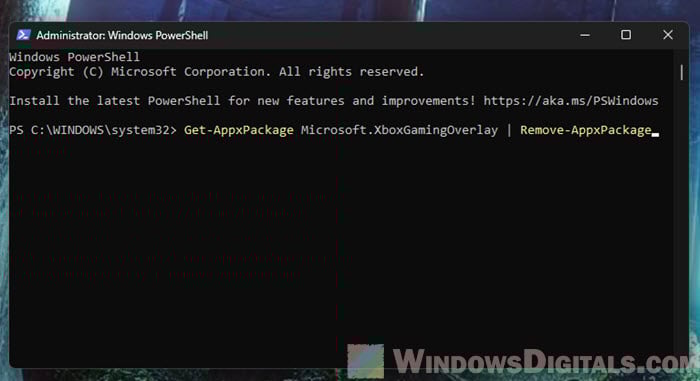Maximize the PowerShell window
Viewport: 700px width, 381px height.
pyautogui.click(x=626, y=35)
